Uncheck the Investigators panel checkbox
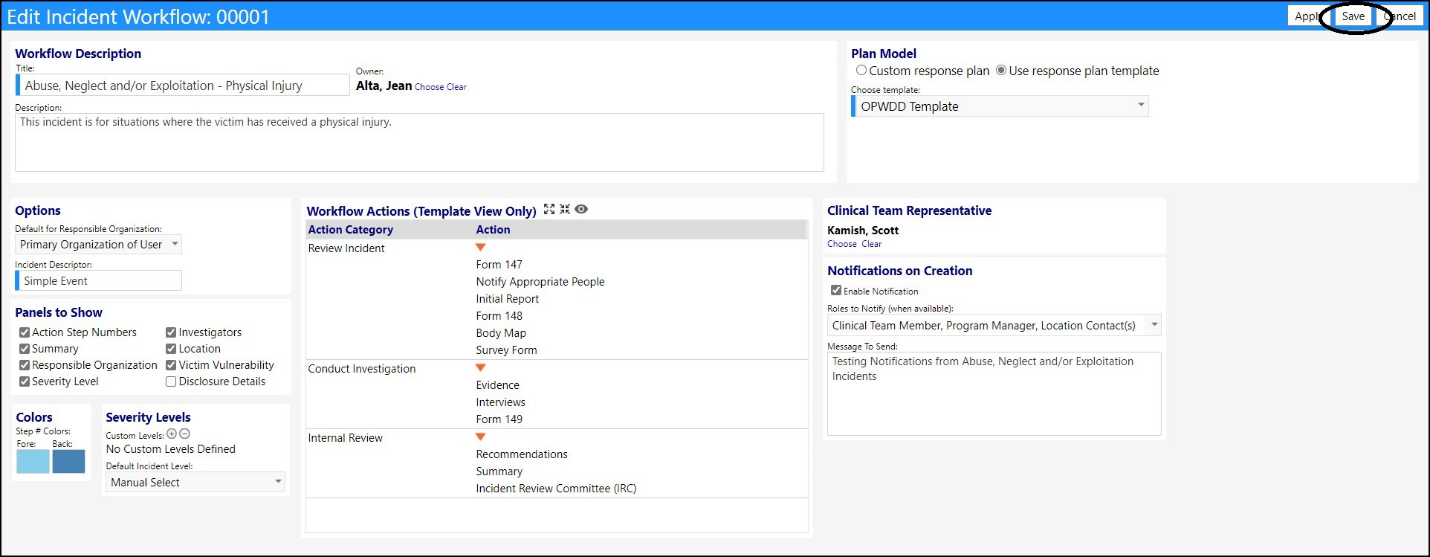The width and height of the screenshot is (1430, 557). (171, 332)
